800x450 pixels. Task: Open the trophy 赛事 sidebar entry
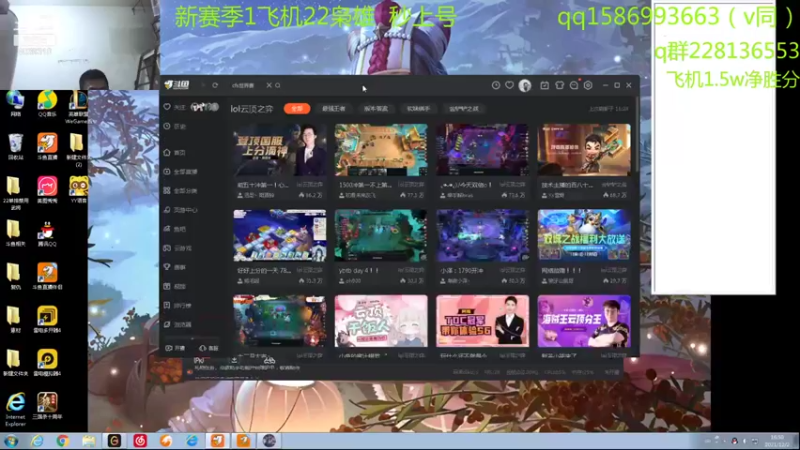click(x=175, y=267)
